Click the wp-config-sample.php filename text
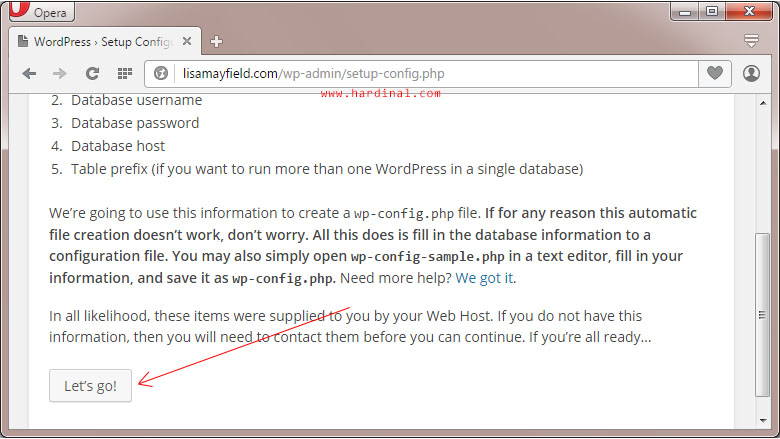This screenshot has width=780, height=439. 427,257
